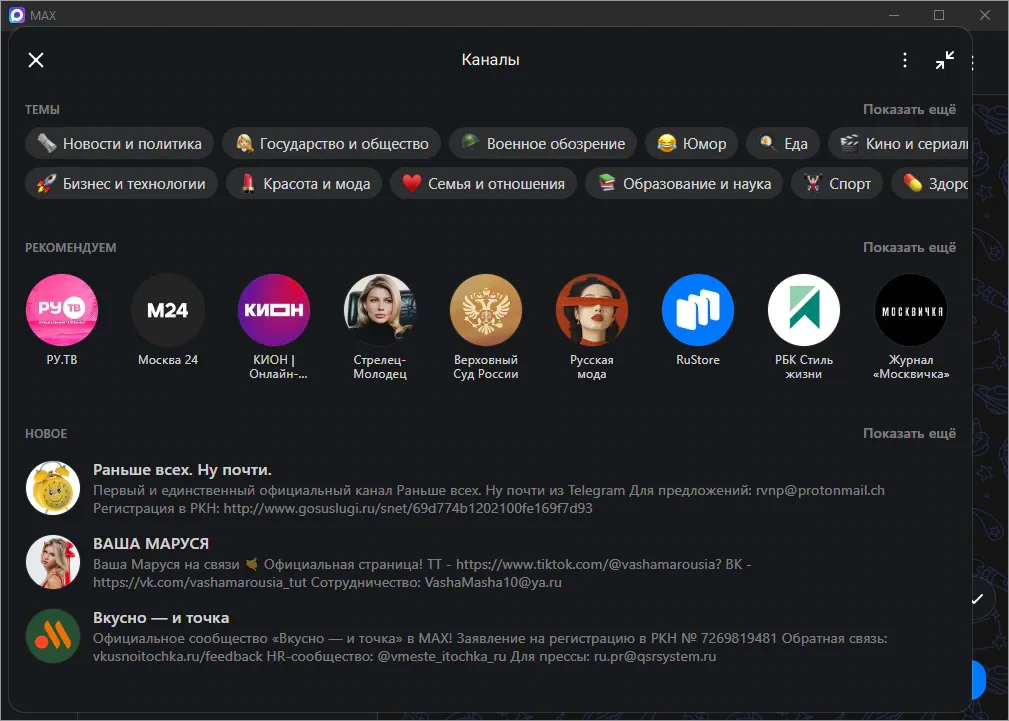The image size is (1009, 721).
Task: Click the alarm clock avatar of Раньше всех
Action: pos(53,488)
